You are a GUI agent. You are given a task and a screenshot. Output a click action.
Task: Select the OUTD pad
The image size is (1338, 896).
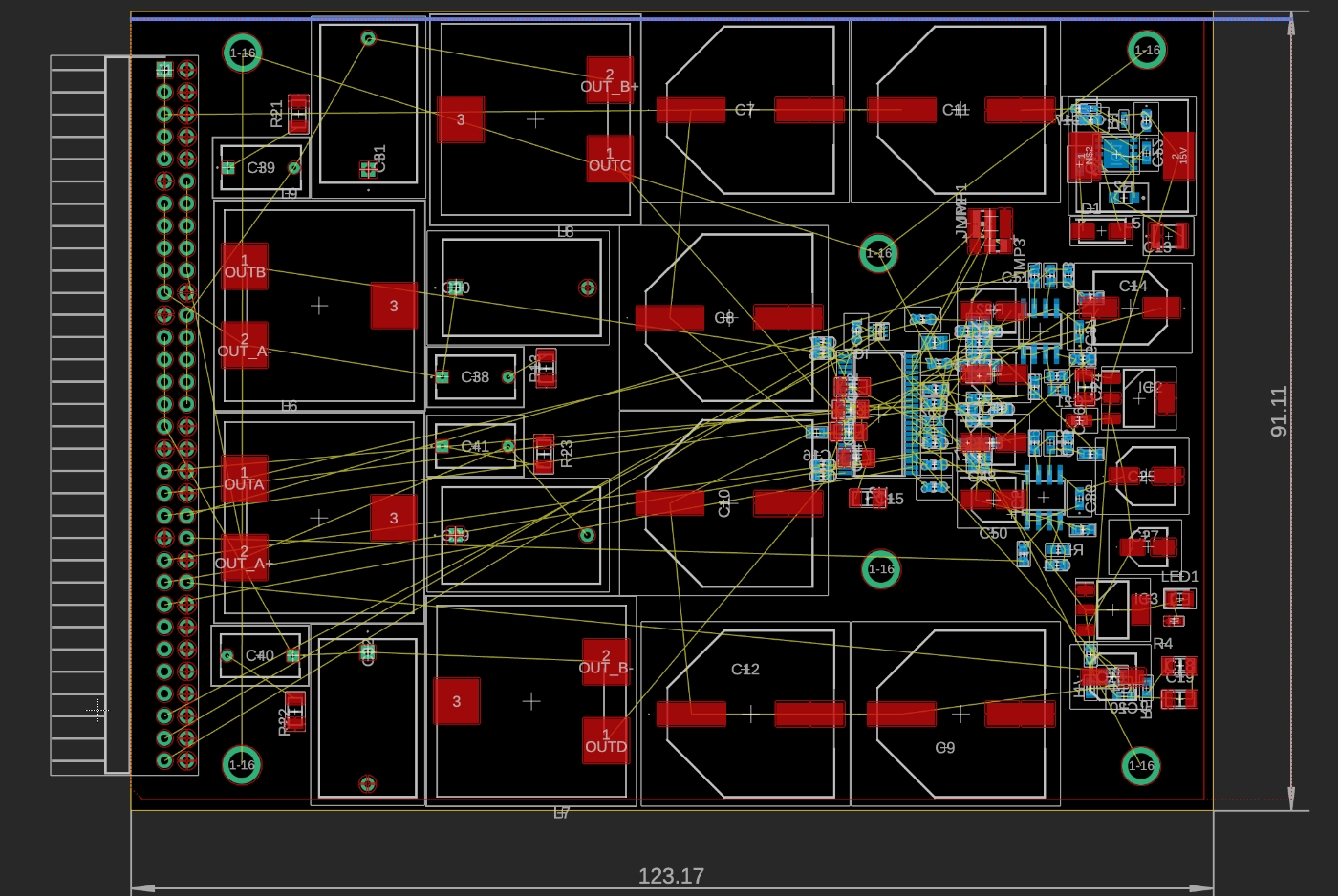coord(606,741)
